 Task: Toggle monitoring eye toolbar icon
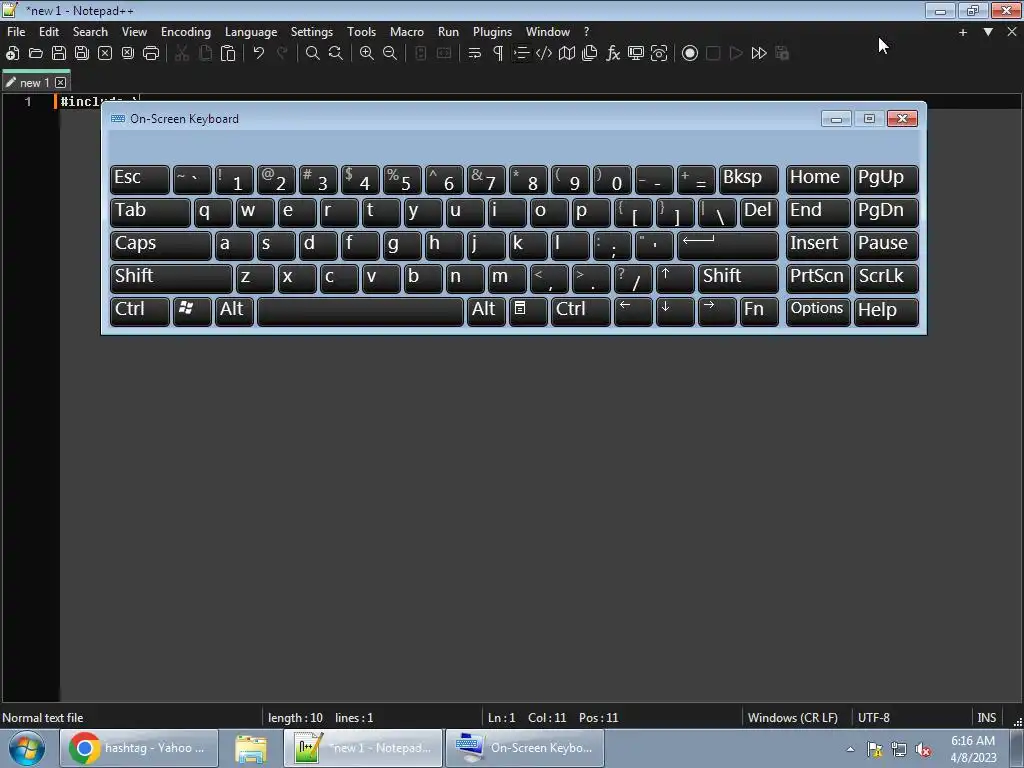coord(659,54)
